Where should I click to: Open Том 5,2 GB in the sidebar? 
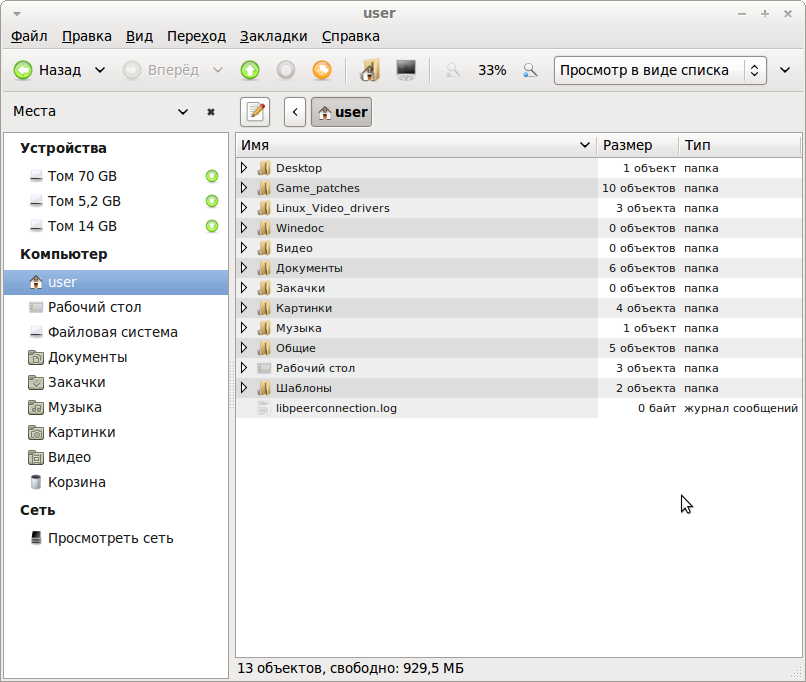[x=84, y=201]
